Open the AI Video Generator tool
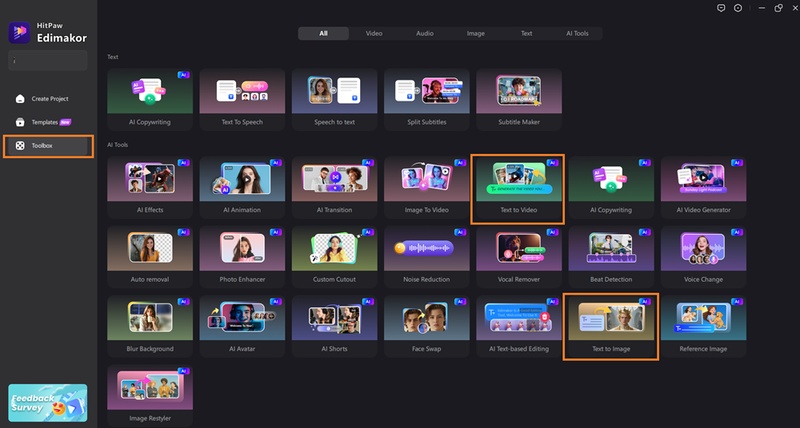 703,187
